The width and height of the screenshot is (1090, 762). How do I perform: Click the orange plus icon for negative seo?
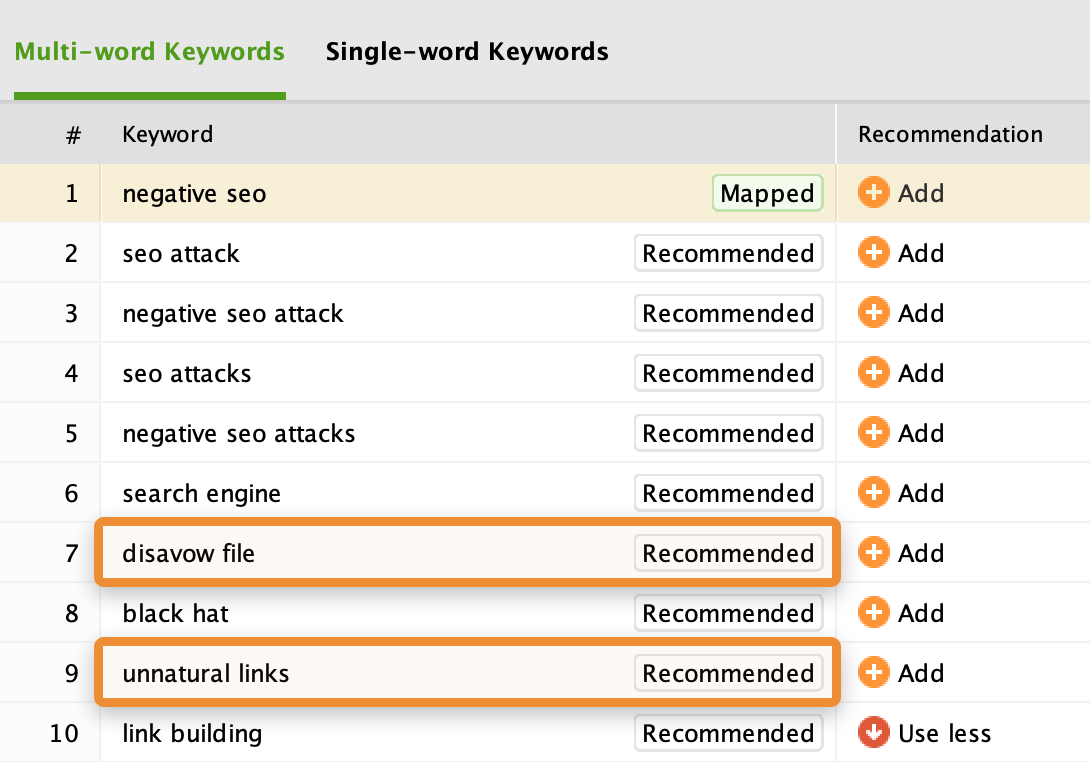tap(873, 193)
